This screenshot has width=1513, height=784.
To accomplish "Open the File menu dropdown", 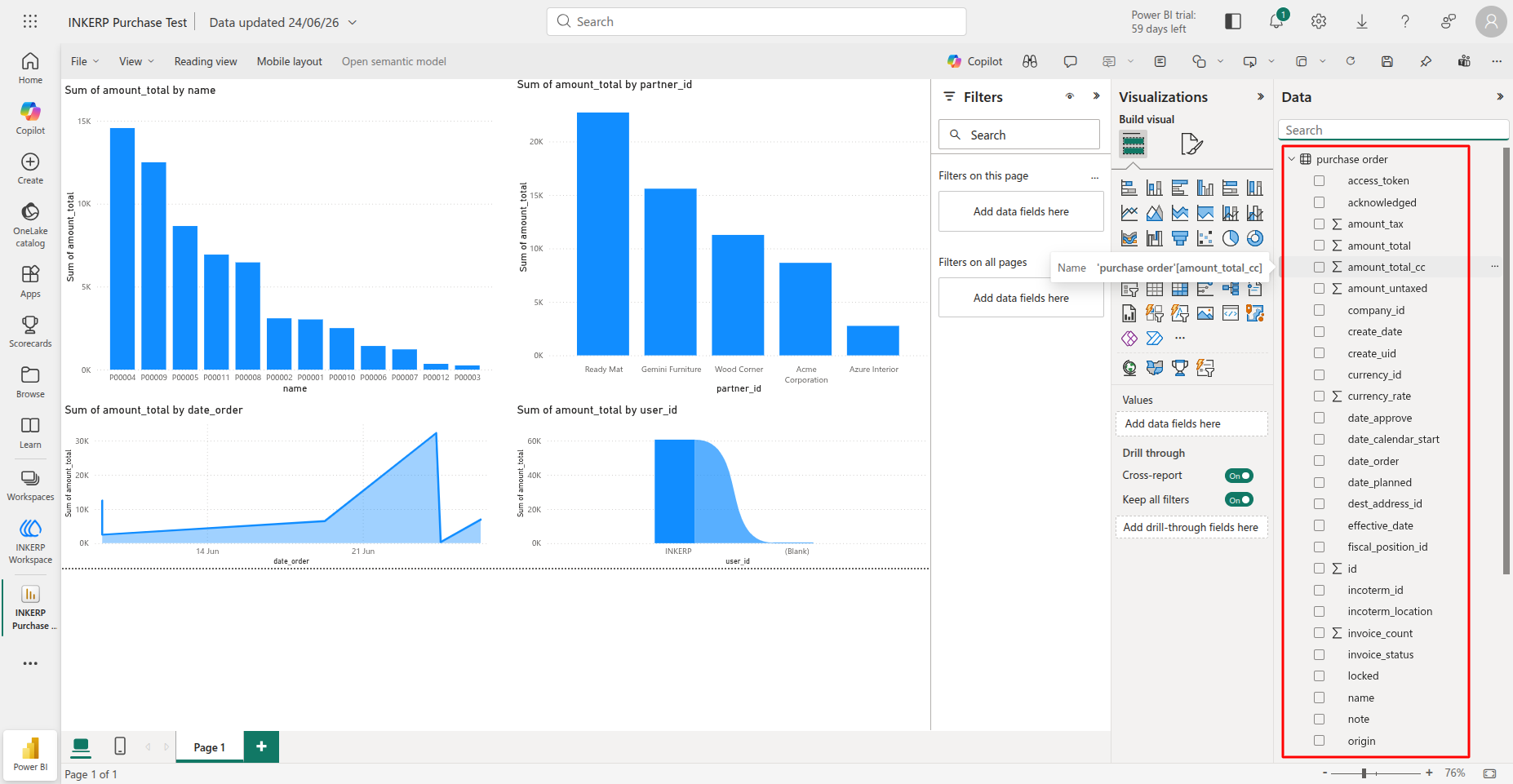I will point(85,61).
